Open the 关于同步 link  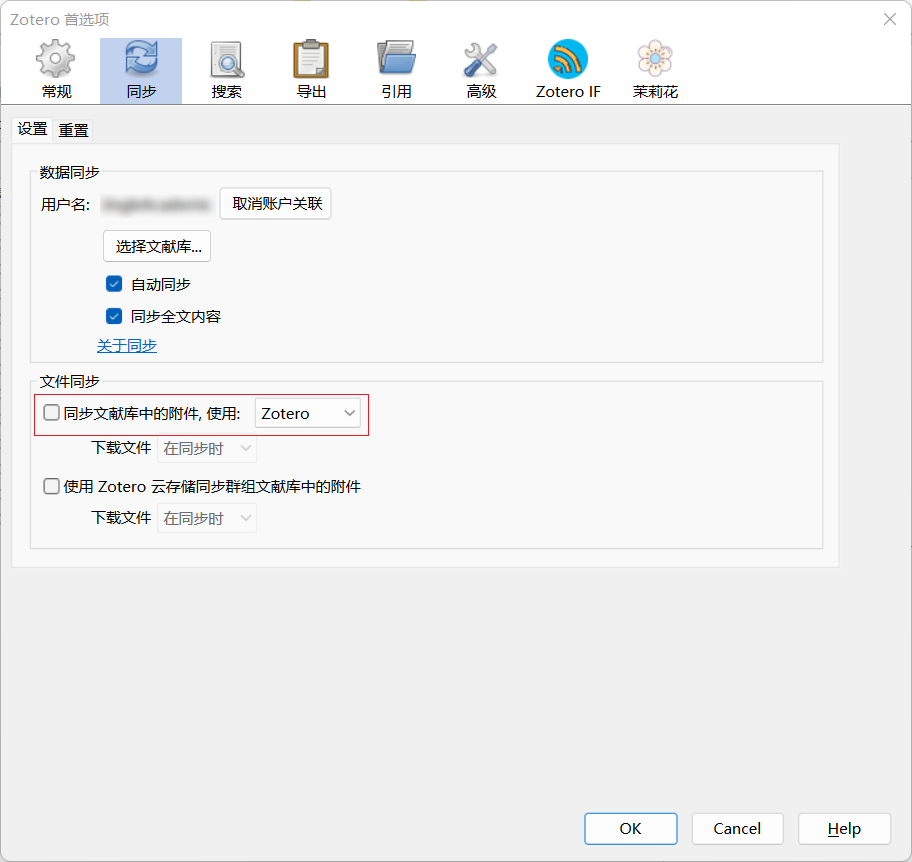(127, 346)
